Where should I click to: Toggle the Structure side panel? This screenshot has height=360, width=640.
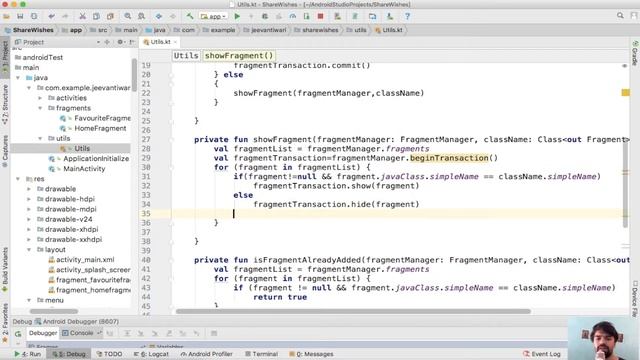click(x=5, y=104)
